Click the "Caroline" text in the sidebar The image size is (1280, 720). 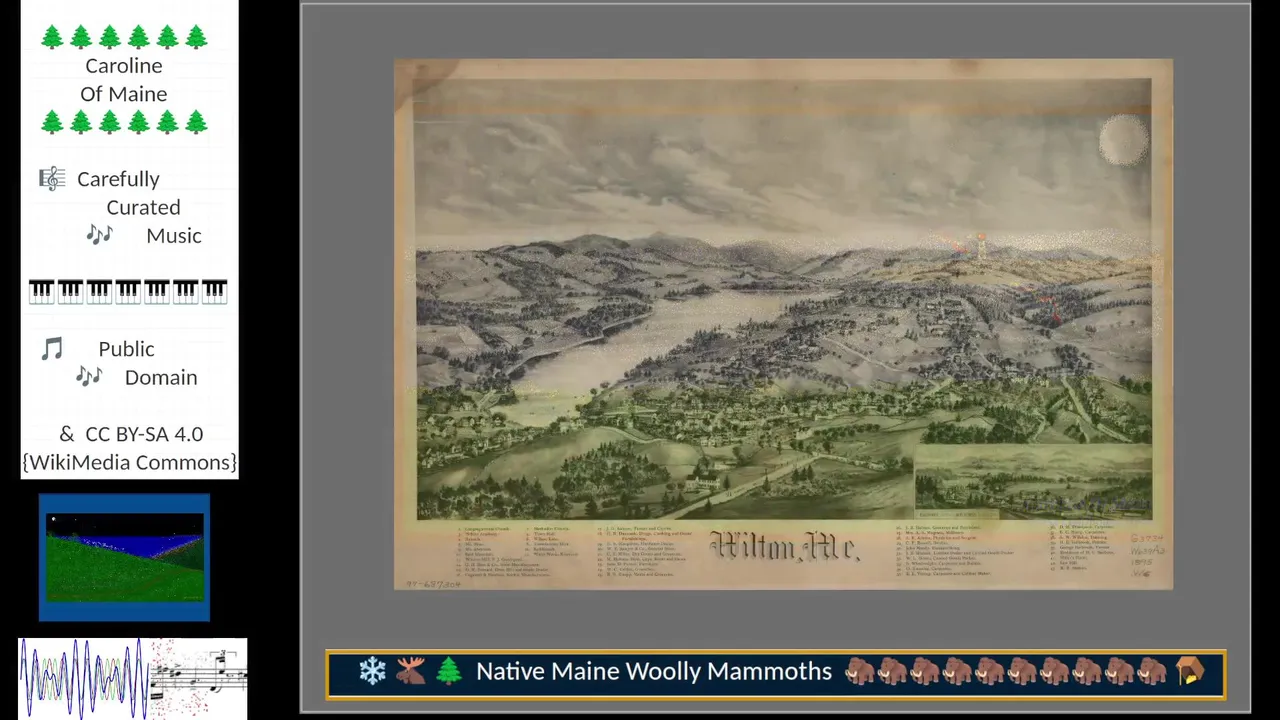[124, 66]
